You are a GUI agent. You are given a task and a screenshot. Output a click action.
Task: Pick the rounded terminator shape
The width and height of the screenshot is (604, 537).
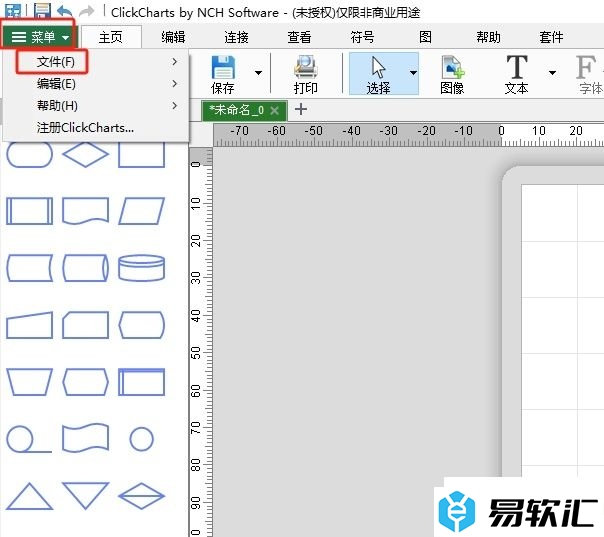pos(30,154)
